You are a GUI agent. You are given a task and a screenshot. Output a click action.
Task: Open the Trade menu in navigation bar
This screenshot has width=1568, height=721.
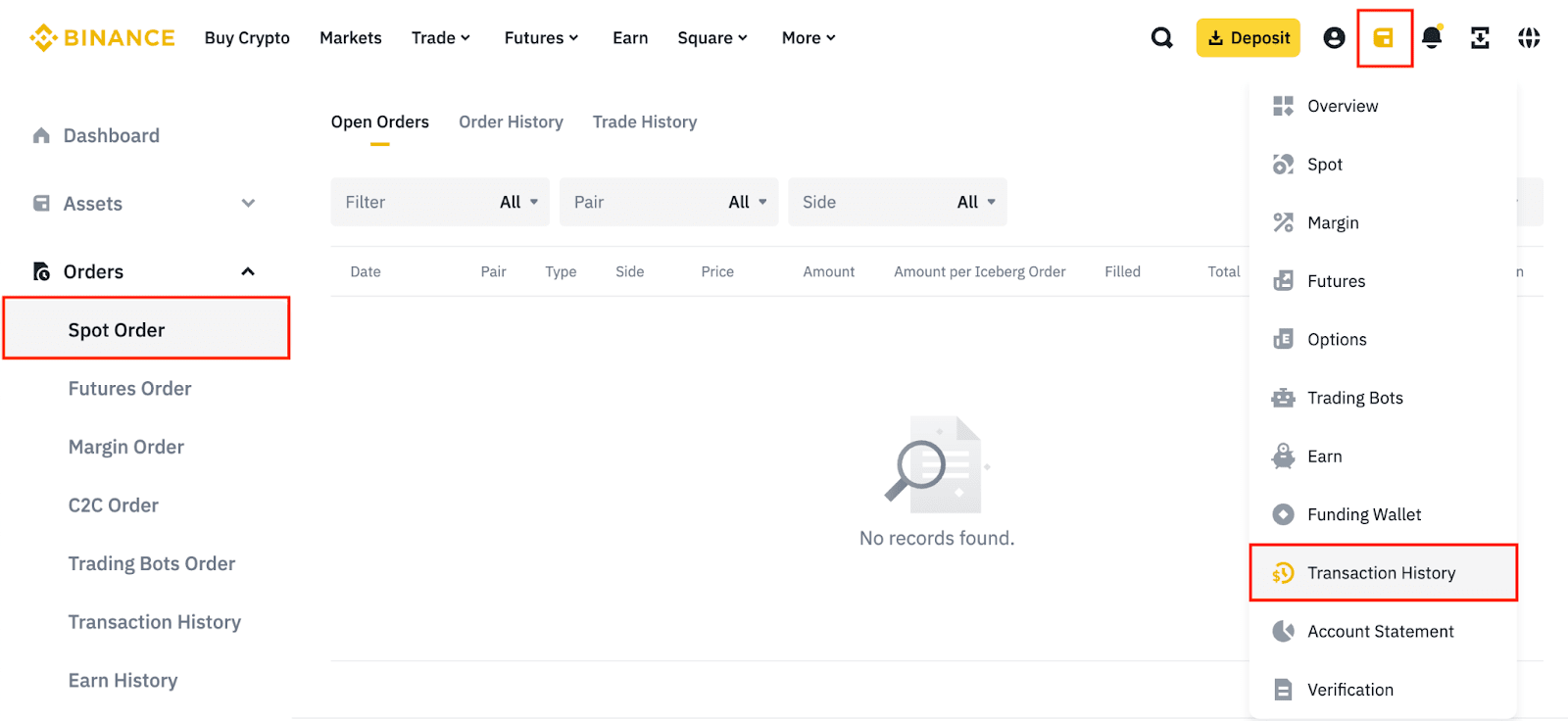(440, 38)
